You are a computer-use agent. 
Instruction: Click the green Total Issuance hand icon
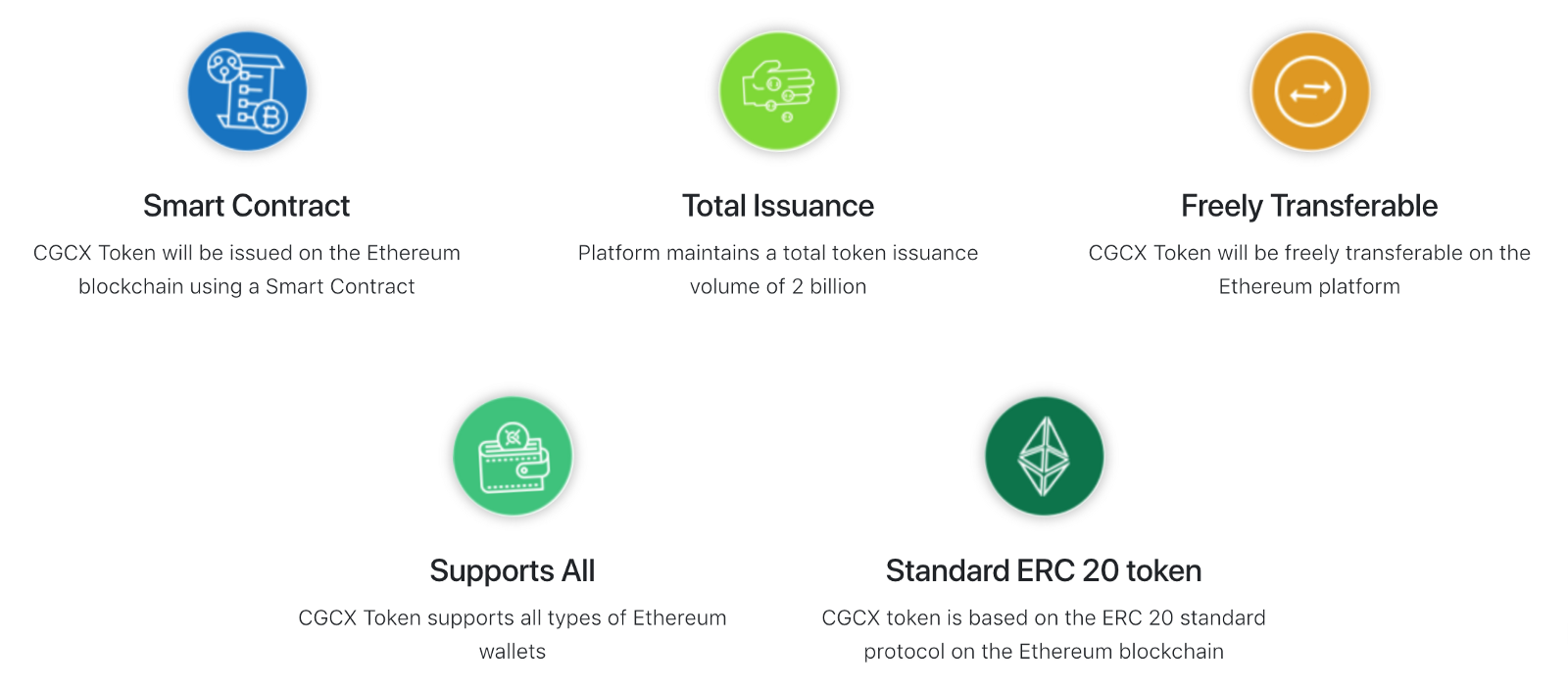point(779,91)
